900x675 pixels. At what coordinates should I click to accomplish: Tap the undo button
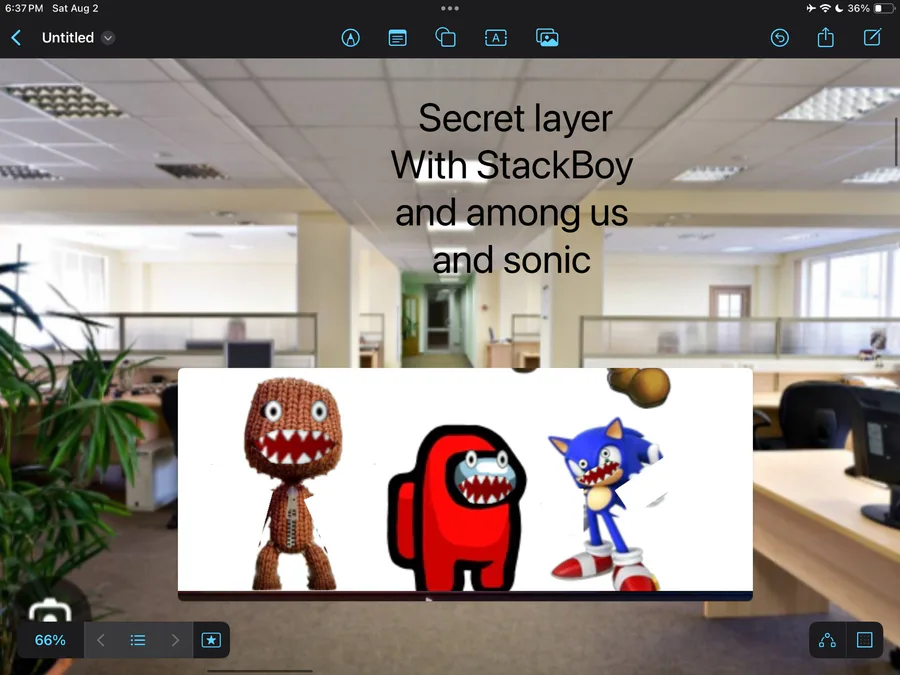pyautogui.click(x=779, y=38)
